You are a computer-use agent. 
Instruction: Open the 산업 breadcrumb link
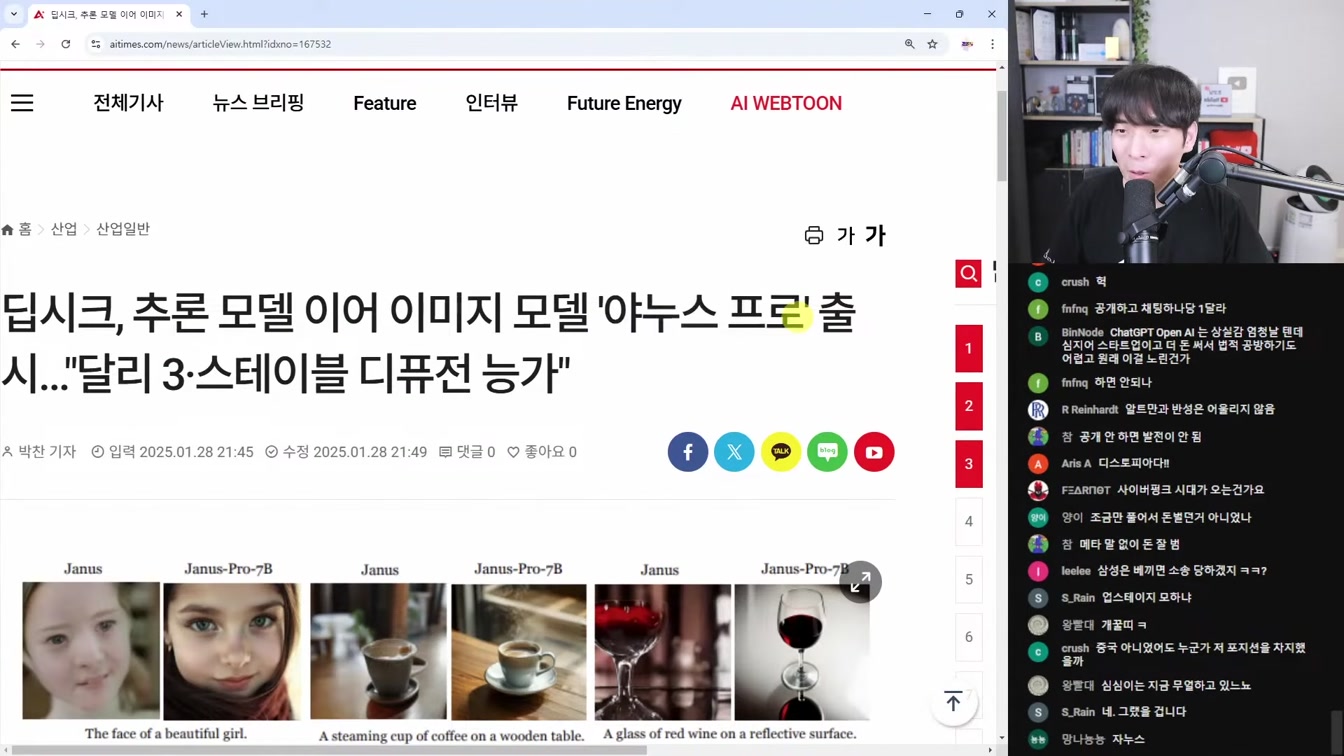pos(64,229)
